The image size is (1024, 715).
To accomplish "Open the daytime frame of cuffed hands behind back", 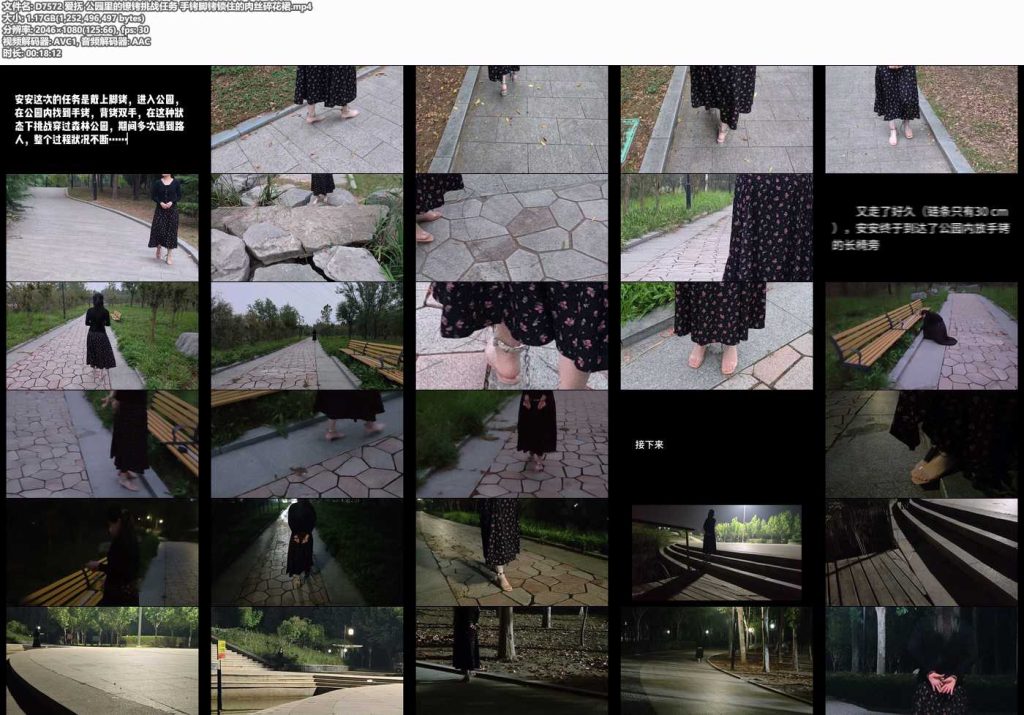I will click(511, 444).
